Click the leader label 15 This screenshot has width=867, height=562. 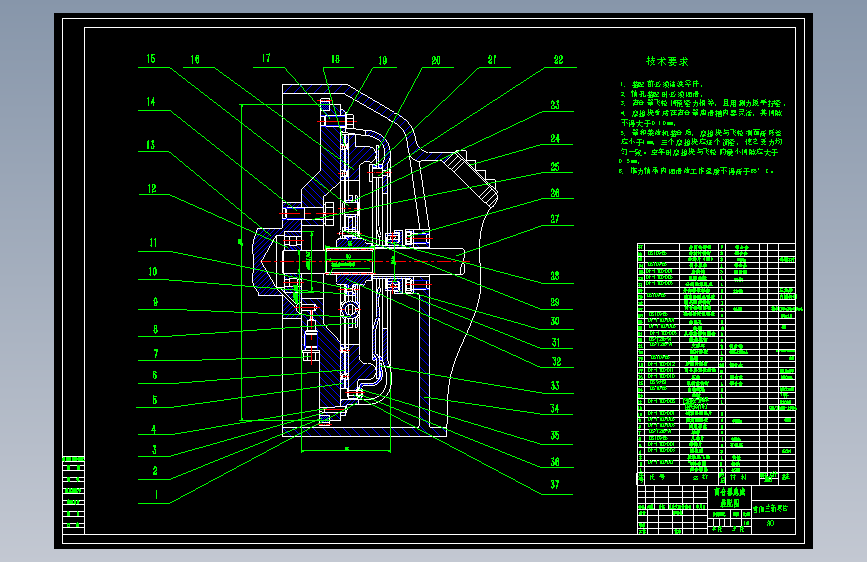click(151, 59)
